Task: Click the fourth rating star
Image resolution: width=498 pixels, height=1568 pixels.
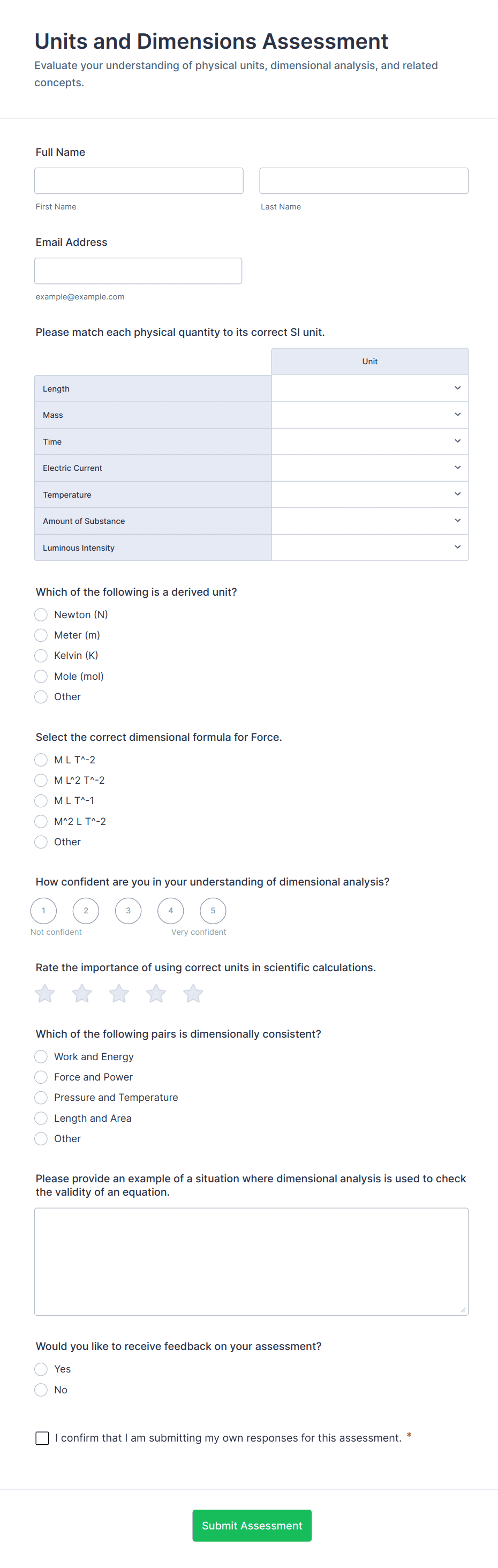Action: click(x=156, y=993)
